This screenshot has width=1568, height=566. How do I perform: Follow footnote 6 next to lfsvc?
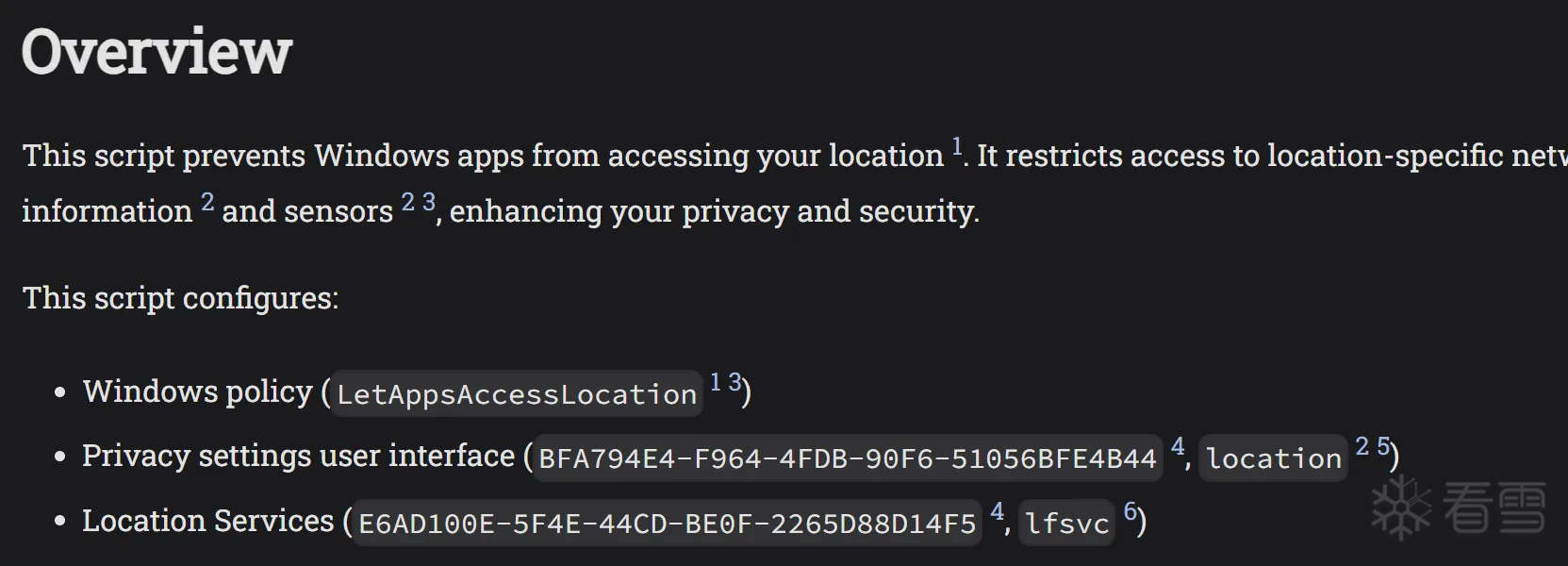1131,511
